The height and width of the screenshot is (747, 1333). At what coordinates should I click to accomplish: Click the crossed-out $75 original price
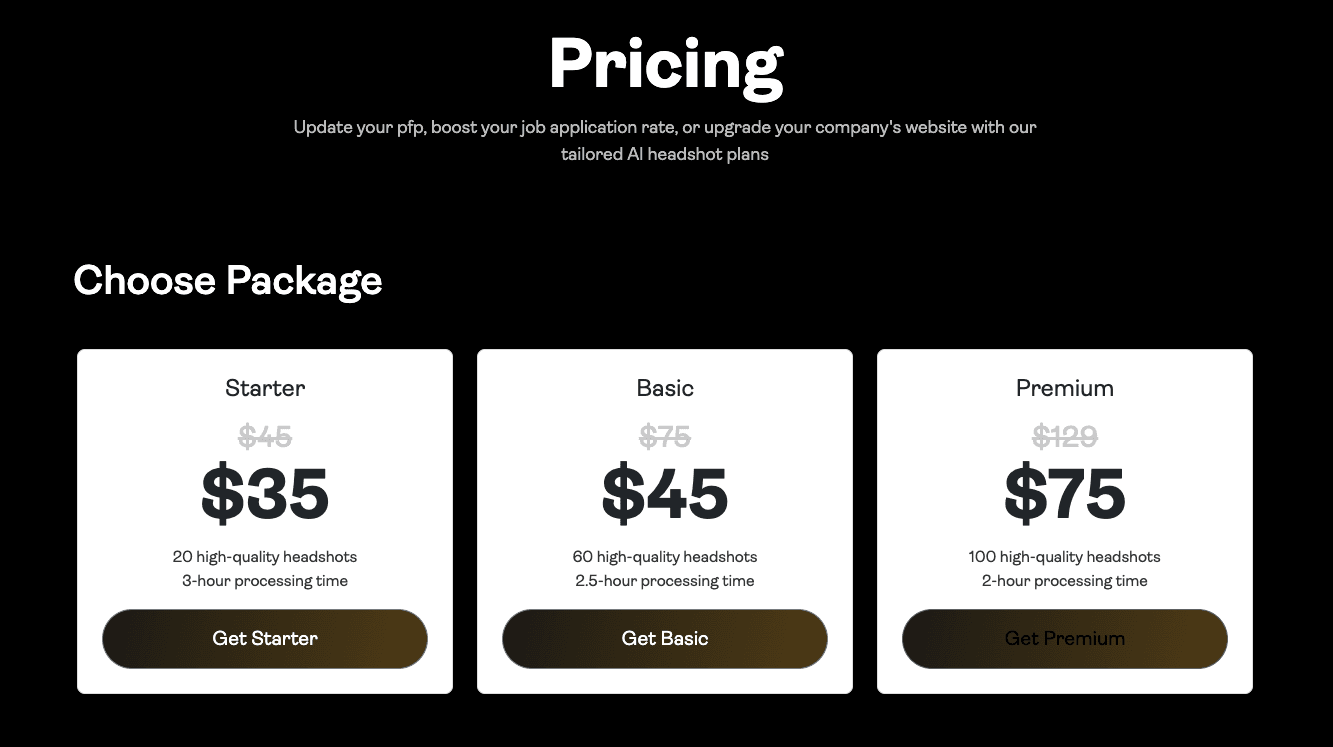point(664,436)
